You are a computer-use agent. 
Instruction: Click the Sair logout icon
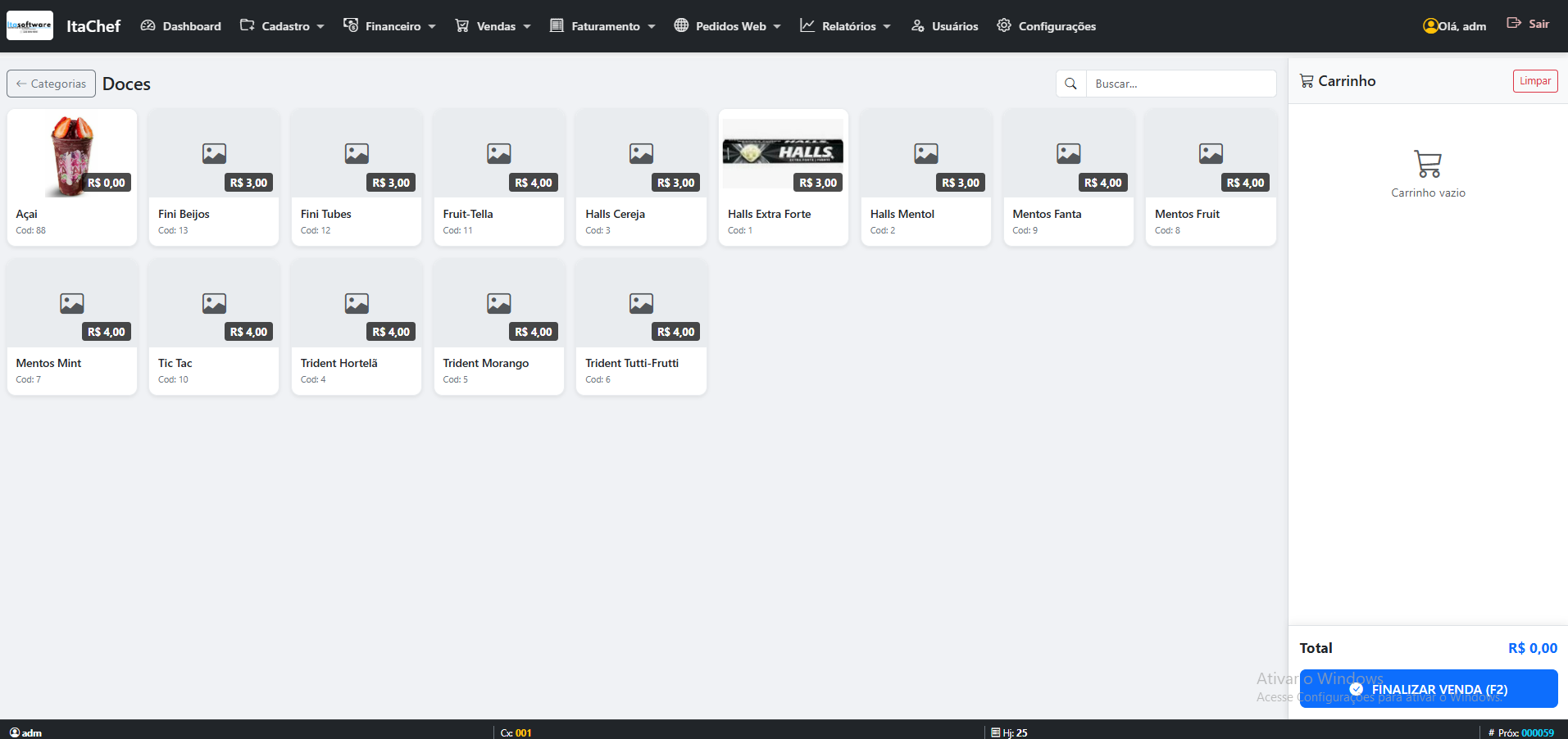click(x=1514, y=24)
